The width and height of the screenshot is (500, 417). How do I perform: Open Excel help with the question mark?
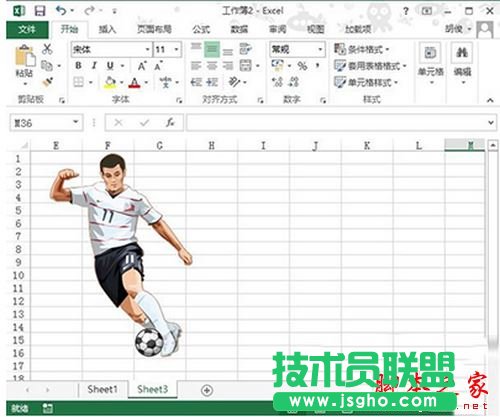click(406, 11)
